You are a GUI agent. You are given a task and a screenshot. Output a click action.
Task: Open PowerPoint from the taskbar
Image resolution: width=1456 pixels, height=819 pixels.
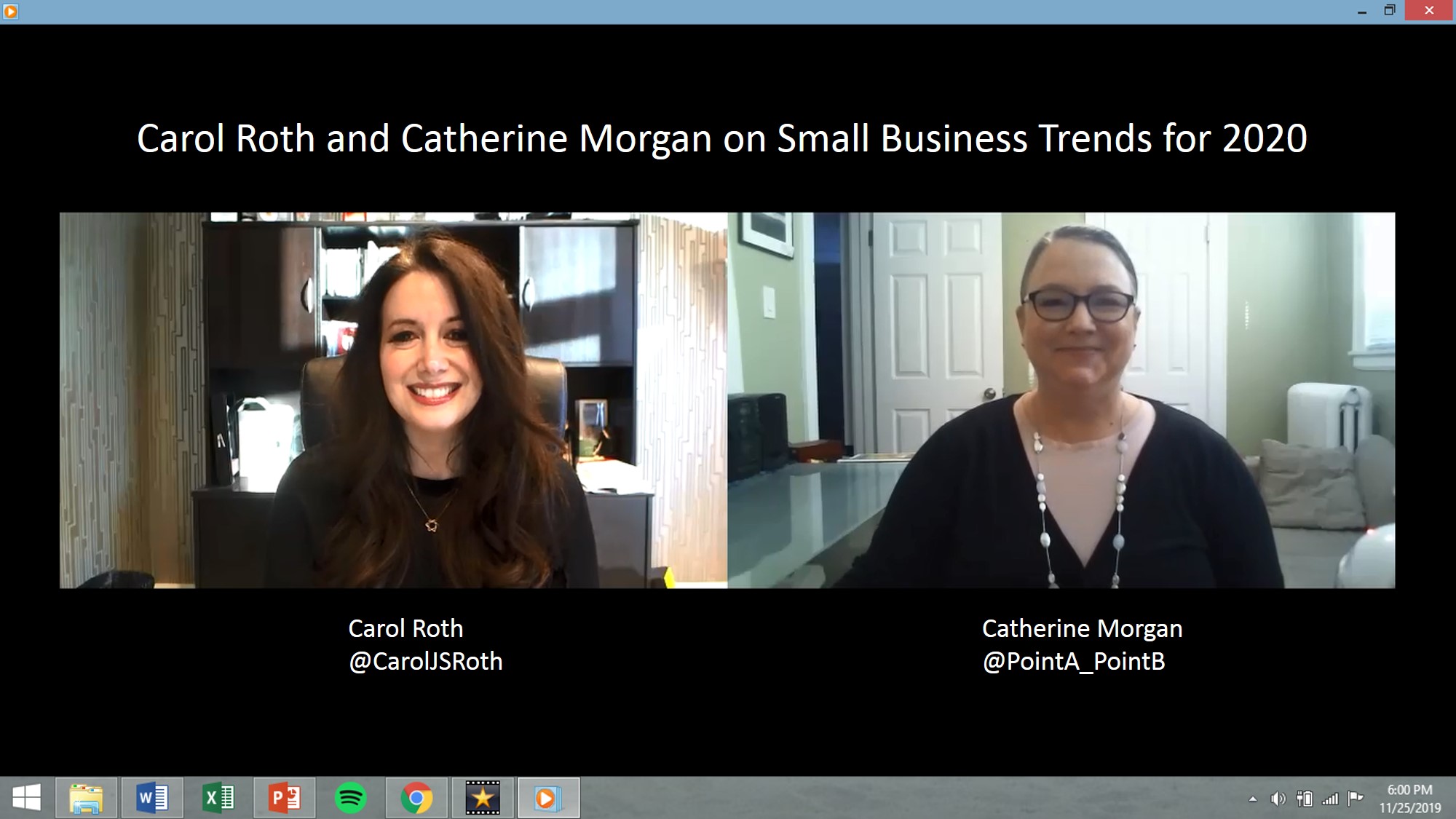[285, 799]
